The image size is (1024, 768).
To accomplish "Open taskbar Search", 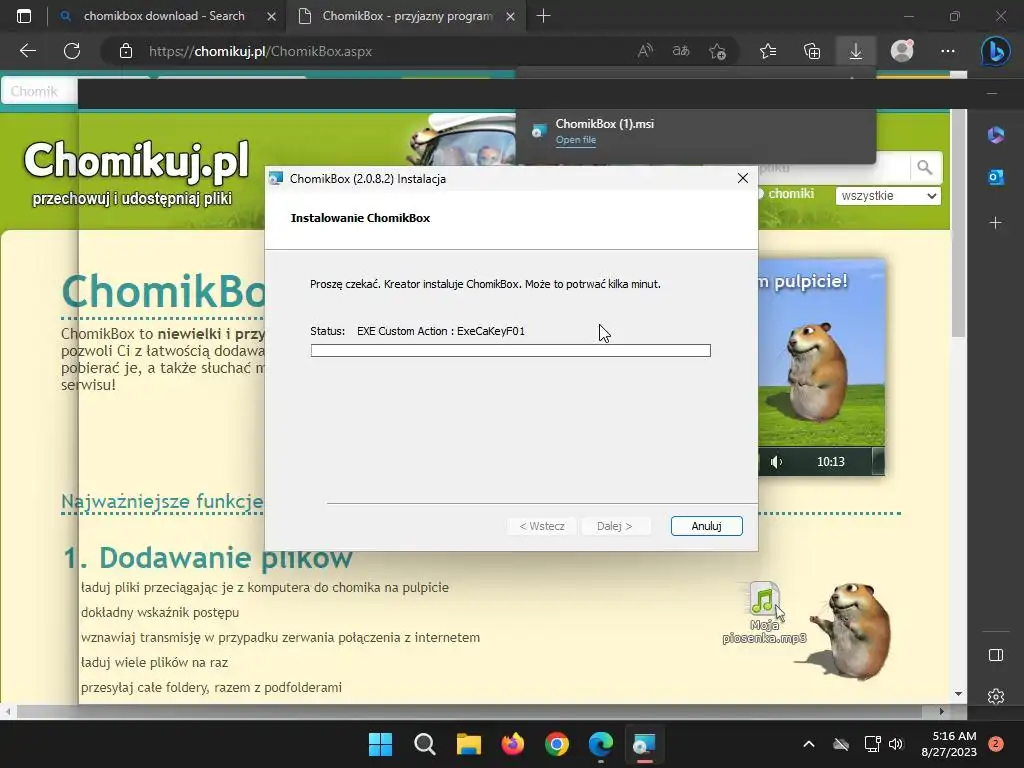I will (424, 744).
